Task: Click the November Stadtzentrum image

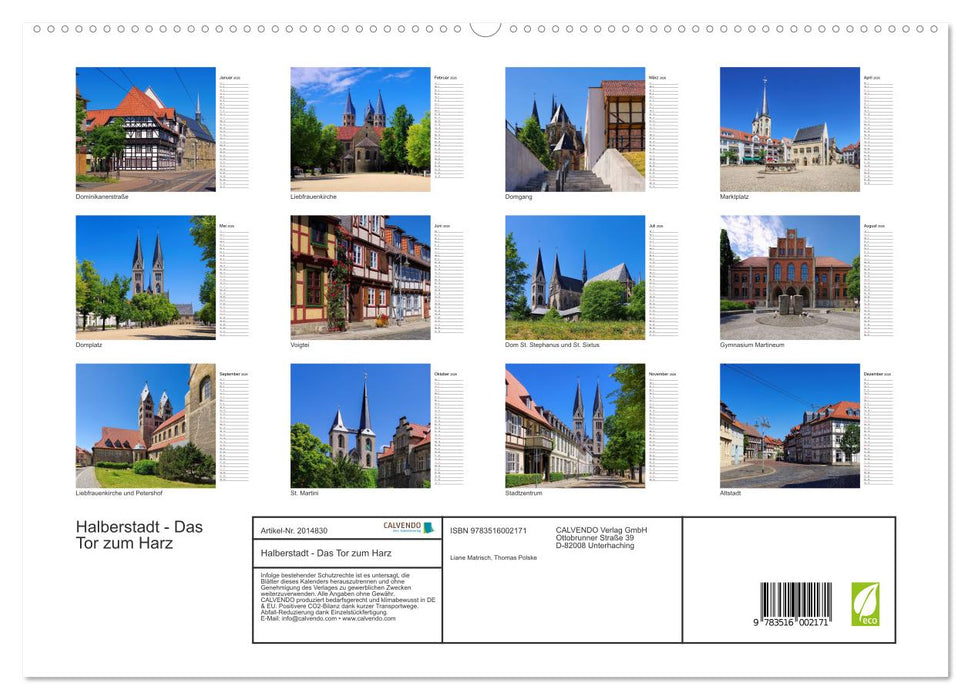Action: pyautogui.click(x=575, y=425)
